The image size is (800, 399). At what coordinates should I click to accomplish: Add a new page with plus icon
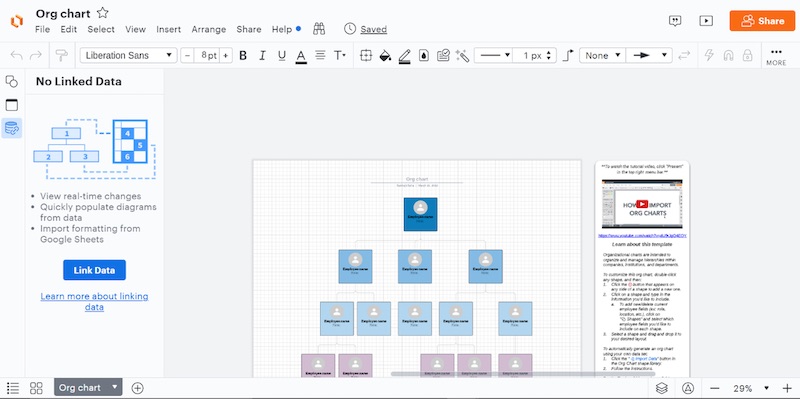pyautogui.click(x=137, y=388)
